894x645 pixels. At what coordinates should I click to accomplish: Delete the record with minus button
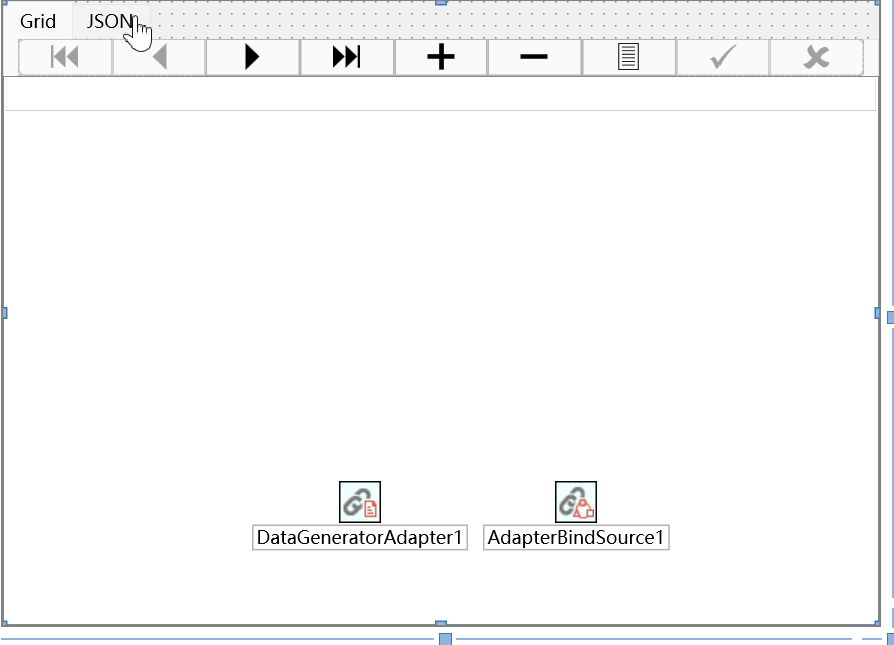pos(534,57)
